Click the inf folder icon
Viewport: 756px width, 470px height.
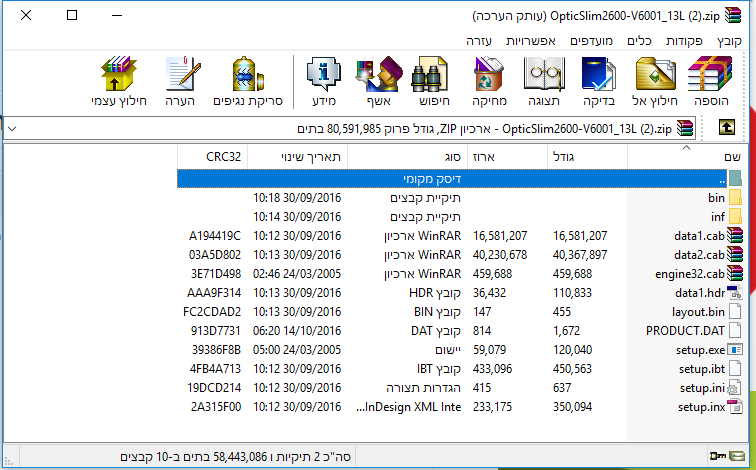click(735, 216)
